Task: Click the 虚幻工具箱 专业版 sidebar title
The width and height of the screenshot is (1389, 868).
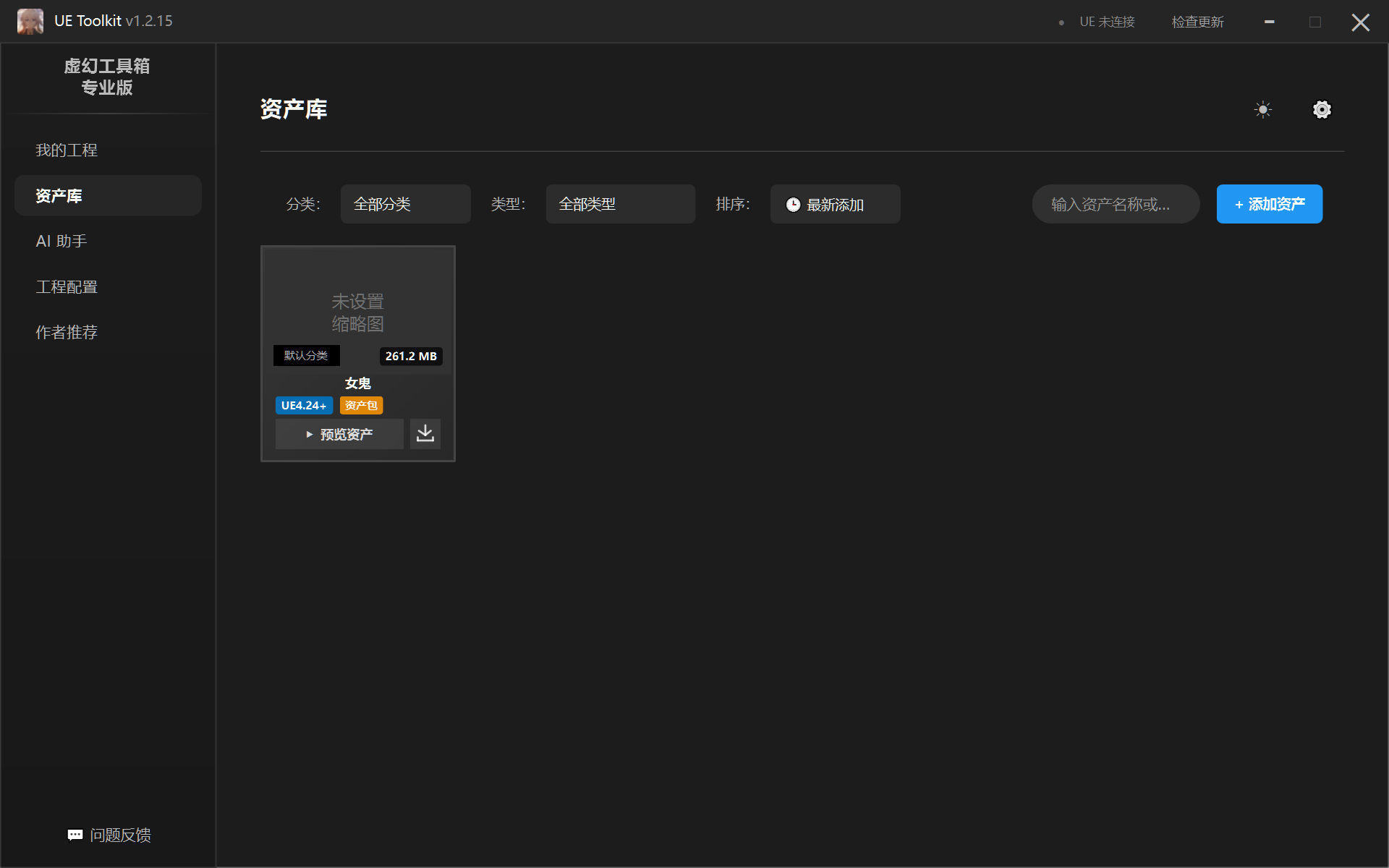Action: (107, 77)
